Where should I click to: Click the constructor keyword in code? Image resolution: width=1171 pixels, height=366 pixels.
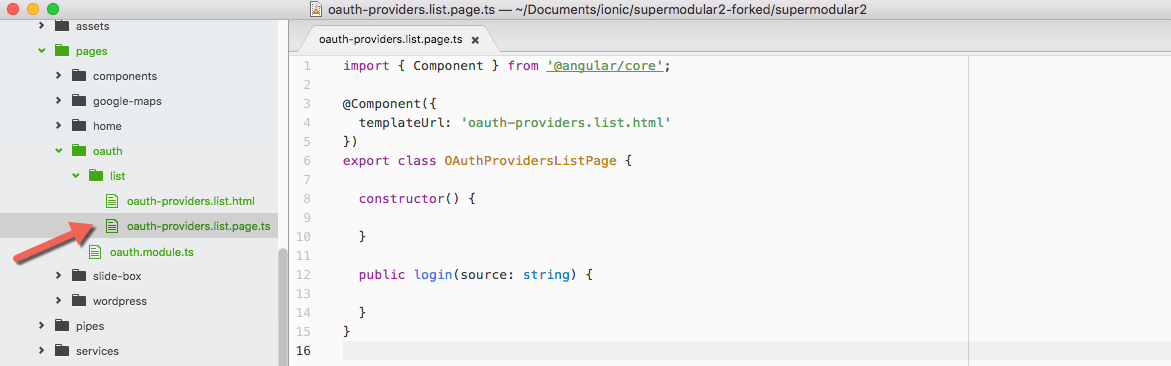click(x=402, y=199)
